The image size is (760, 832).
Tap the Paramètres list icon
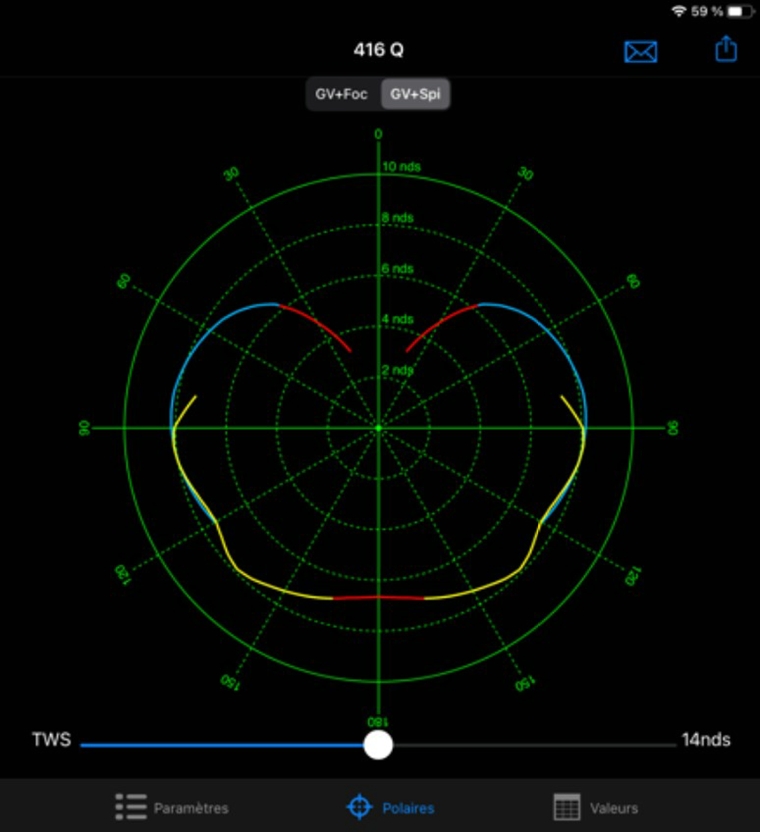[131, 807]
